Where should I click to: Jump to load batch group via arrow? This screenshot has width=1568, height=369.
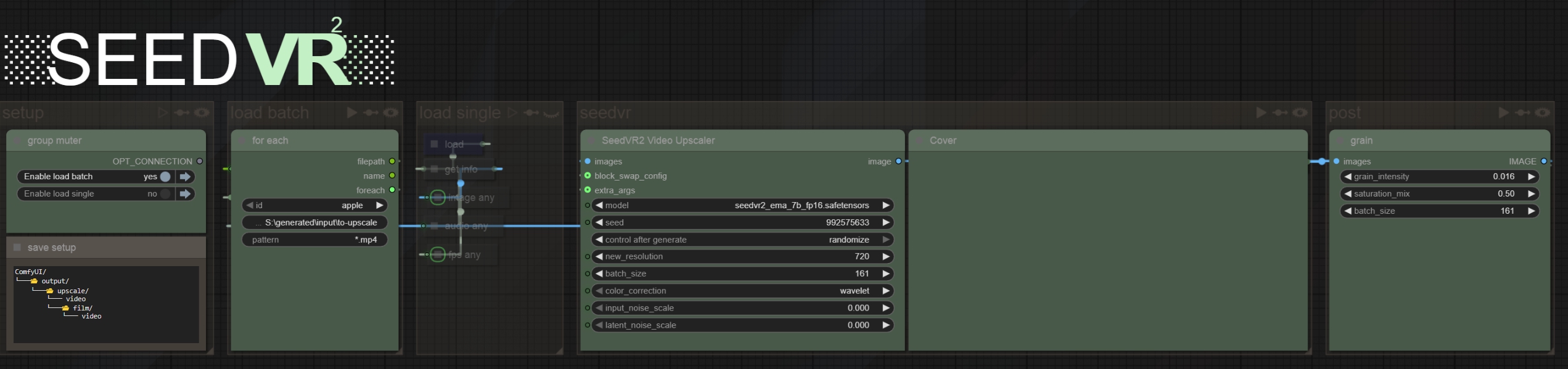point(185,177)
